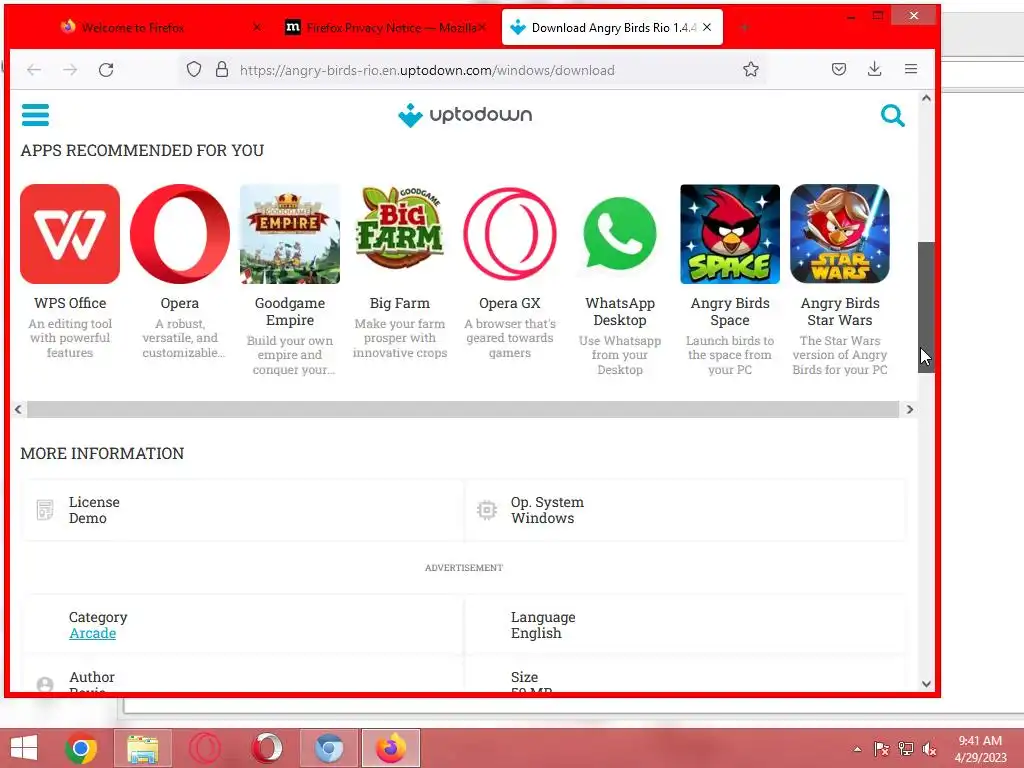
Task: Go forward in Firefox
Action: coord(70,70)
